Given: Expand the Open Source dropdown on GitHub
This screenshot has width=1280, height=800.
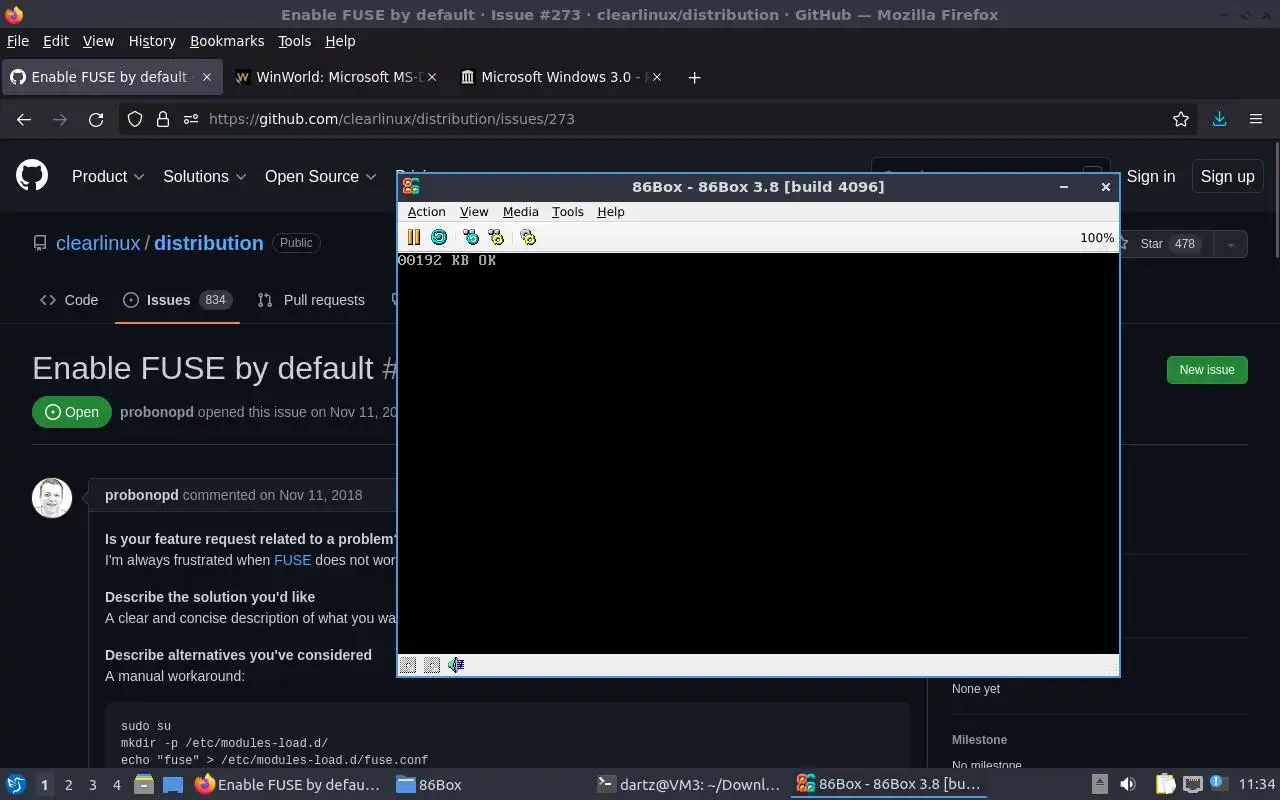Looking at the screenshot, I should tap(320, 176).
